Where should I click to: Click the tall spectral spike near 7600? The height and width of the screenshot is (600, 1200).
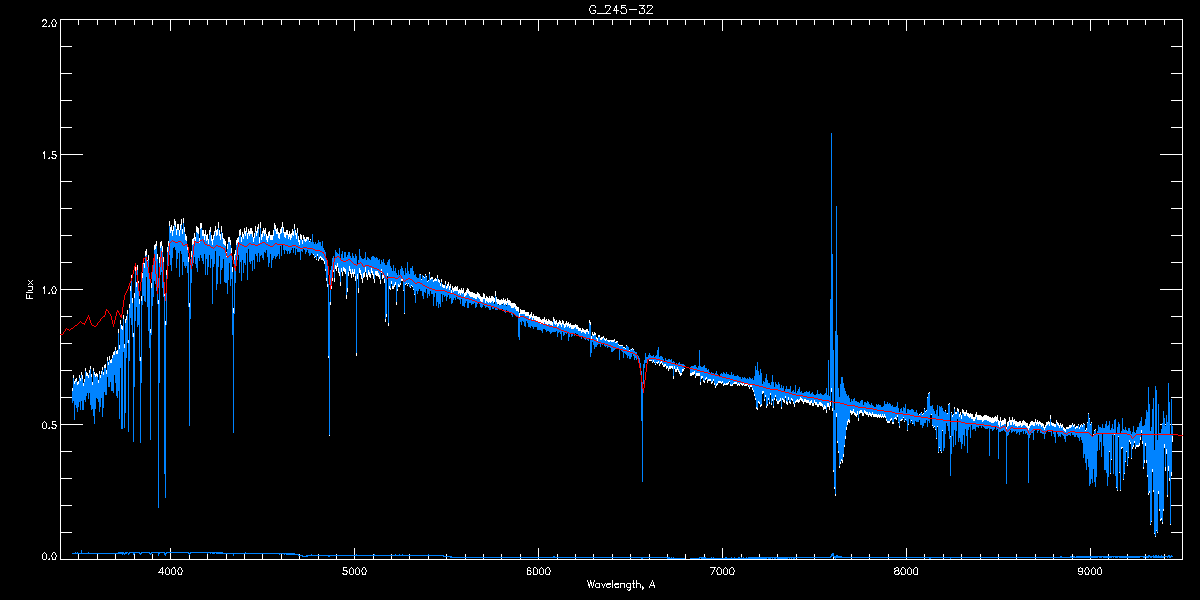831,265
